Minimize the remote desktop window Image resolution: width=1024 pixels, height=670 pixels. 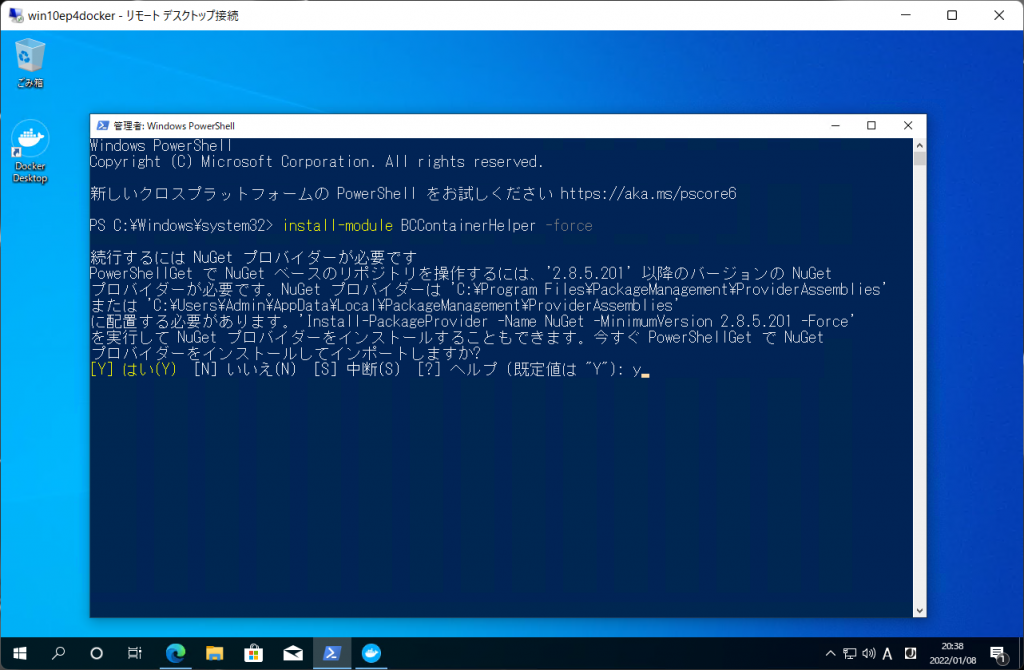pyautogui.click(x=905, y=15)
